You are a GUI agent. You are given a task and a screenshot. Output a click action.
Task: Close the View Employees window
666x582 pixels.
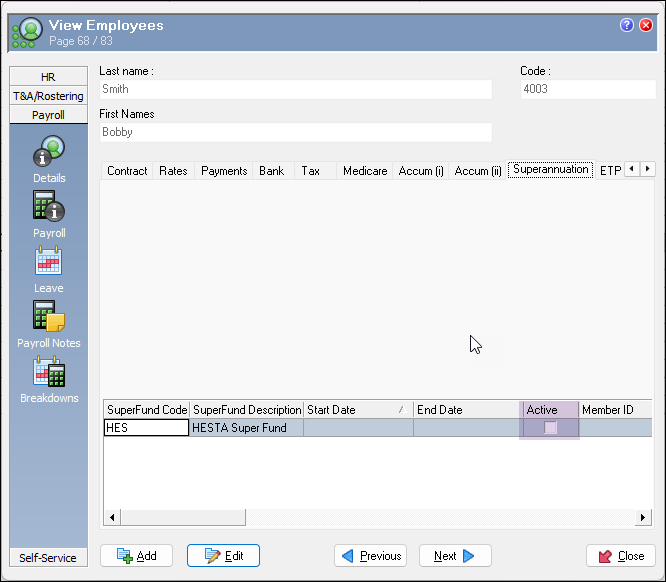click(646, 25)
